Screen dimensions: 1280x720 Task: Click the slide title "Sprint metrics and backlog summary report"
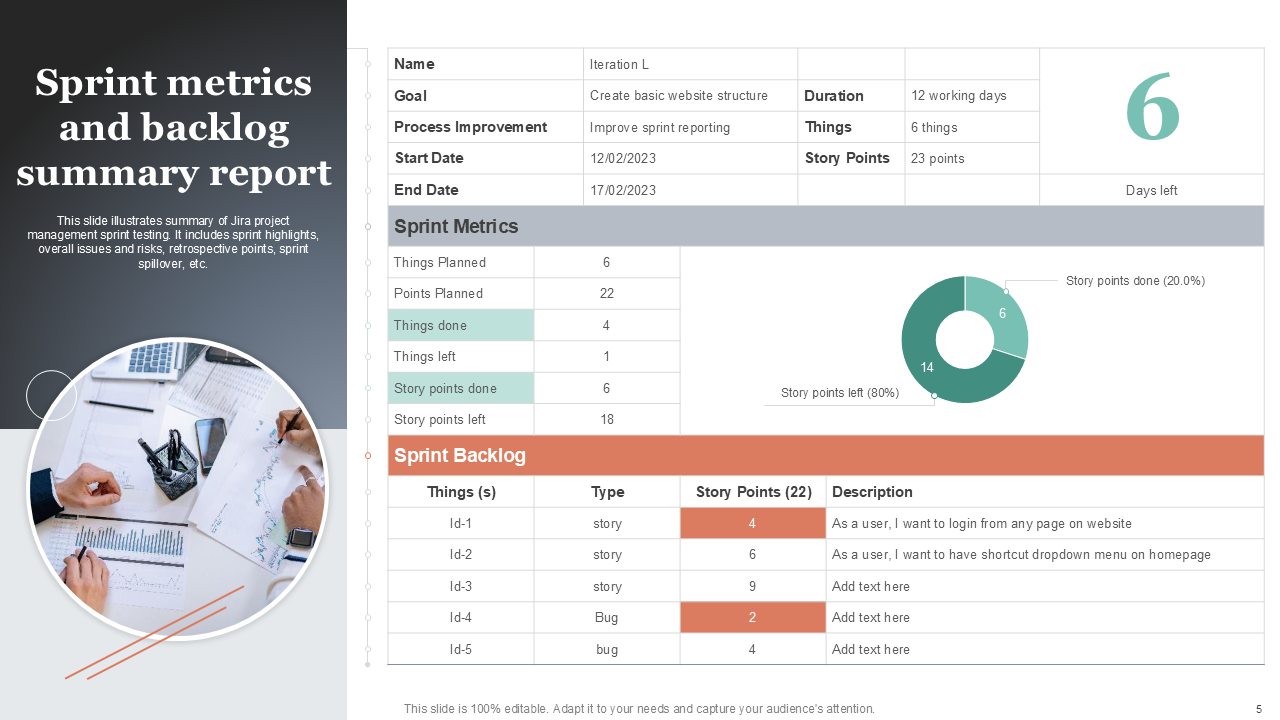tap(174, 127)
